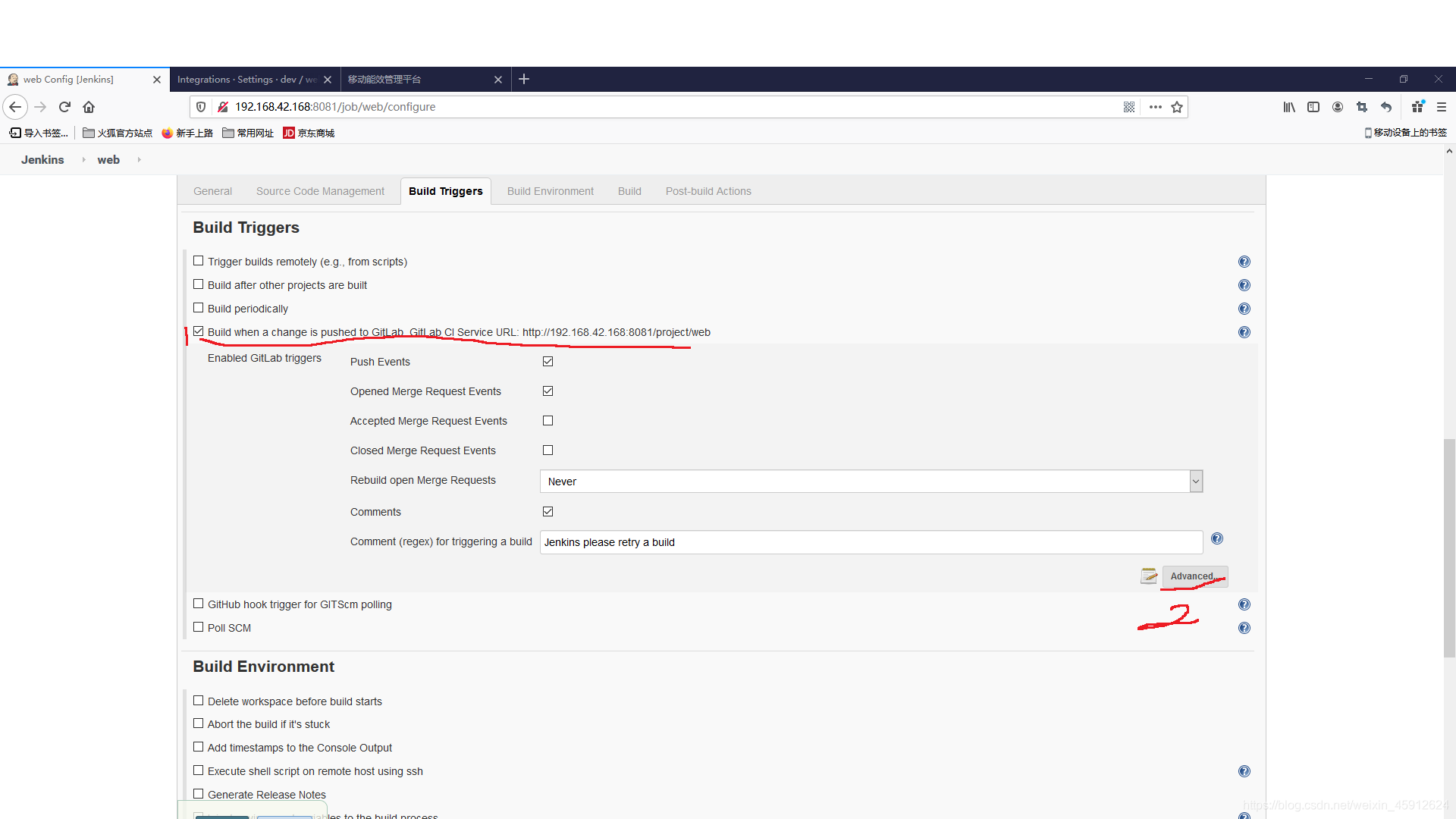
Task: Enable Closed Merge Request Events checkbox
Action: pos(548,450)
